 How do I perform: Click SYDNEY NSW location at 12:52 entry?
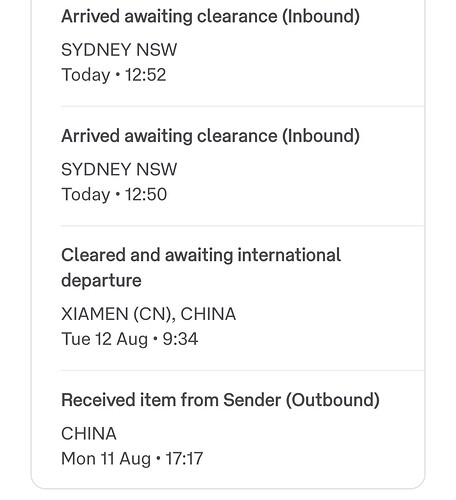tap(119, 50)
